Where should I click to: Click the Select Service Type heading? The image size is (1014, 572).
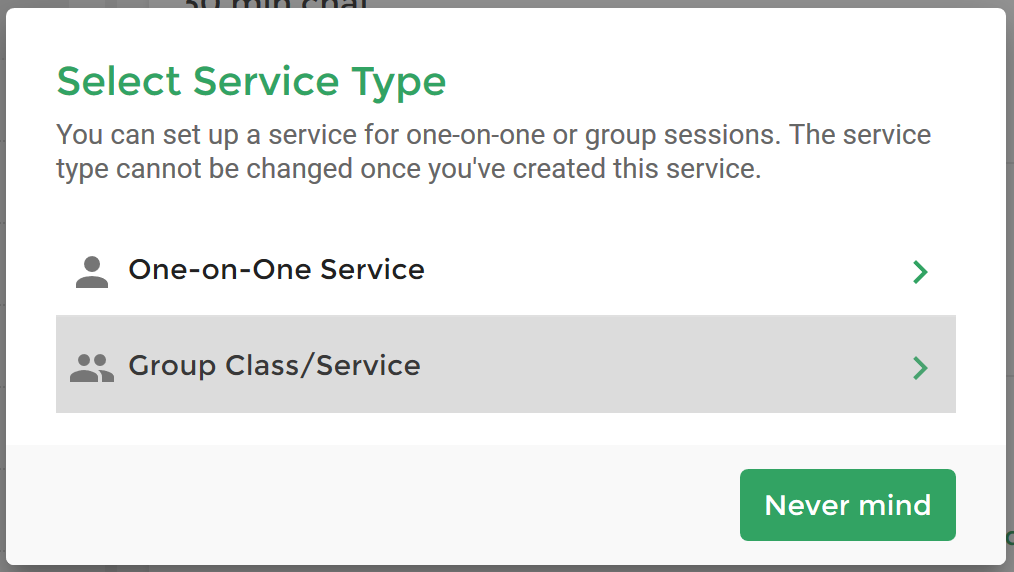pyautogui.click(x=252, y=81)
